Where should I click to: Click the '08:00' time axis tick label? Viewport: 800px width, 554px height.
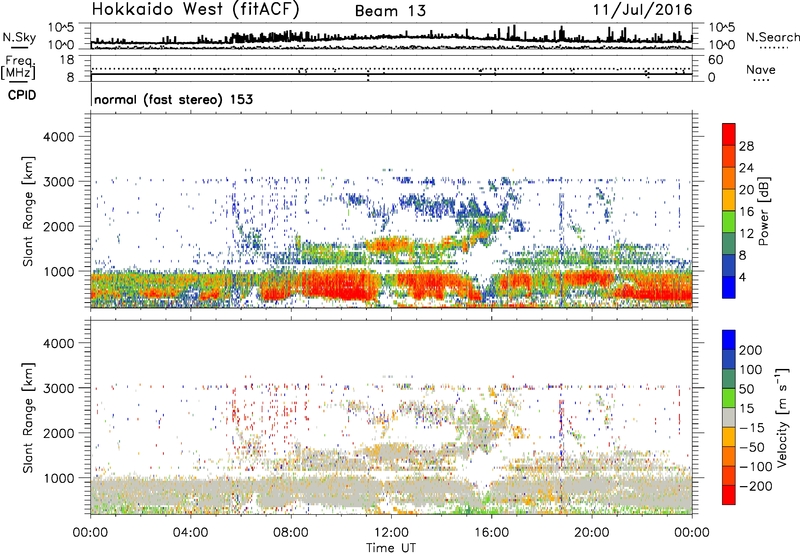pyautogui.click(x=290, y=533)
